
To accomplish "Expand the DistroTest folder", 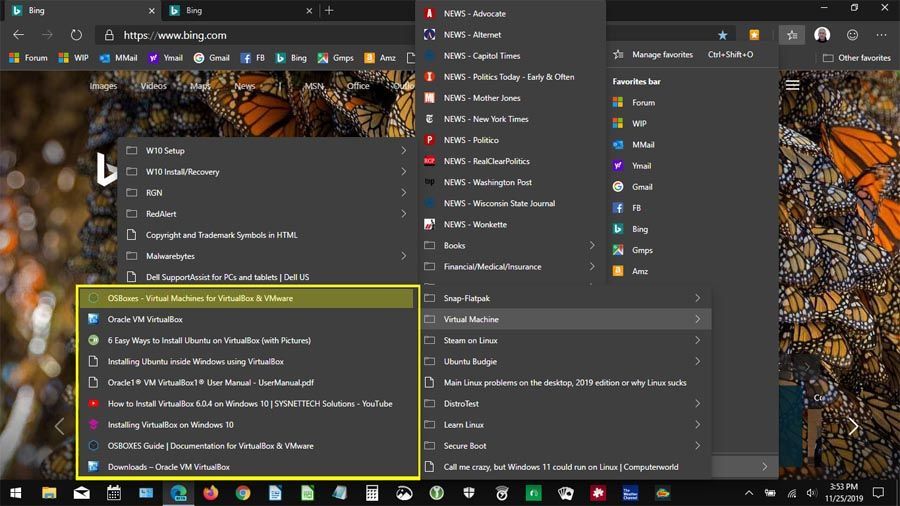I will (565, 403).
